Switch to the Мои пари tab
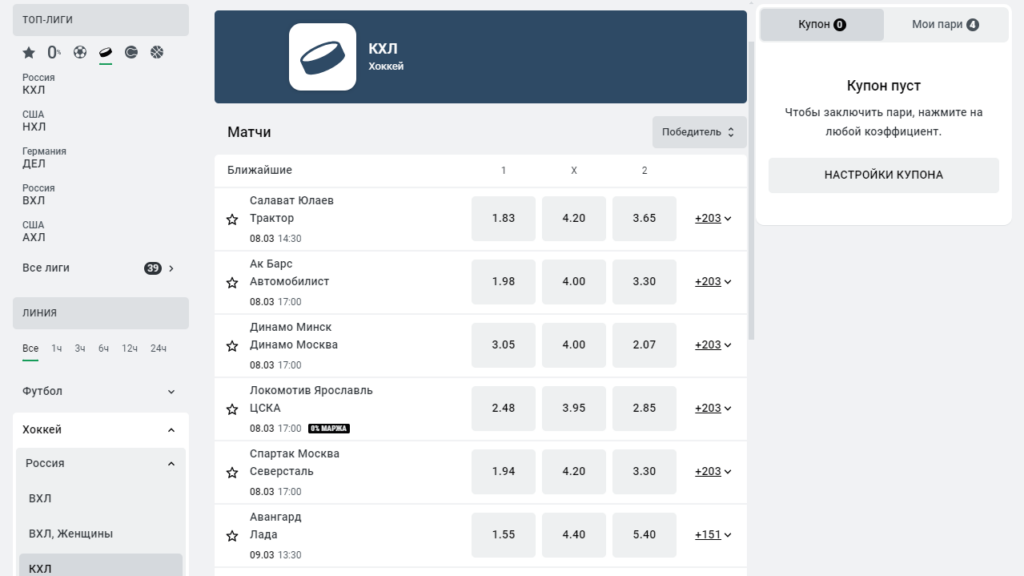1024x576 pixels. coord(945,24)
